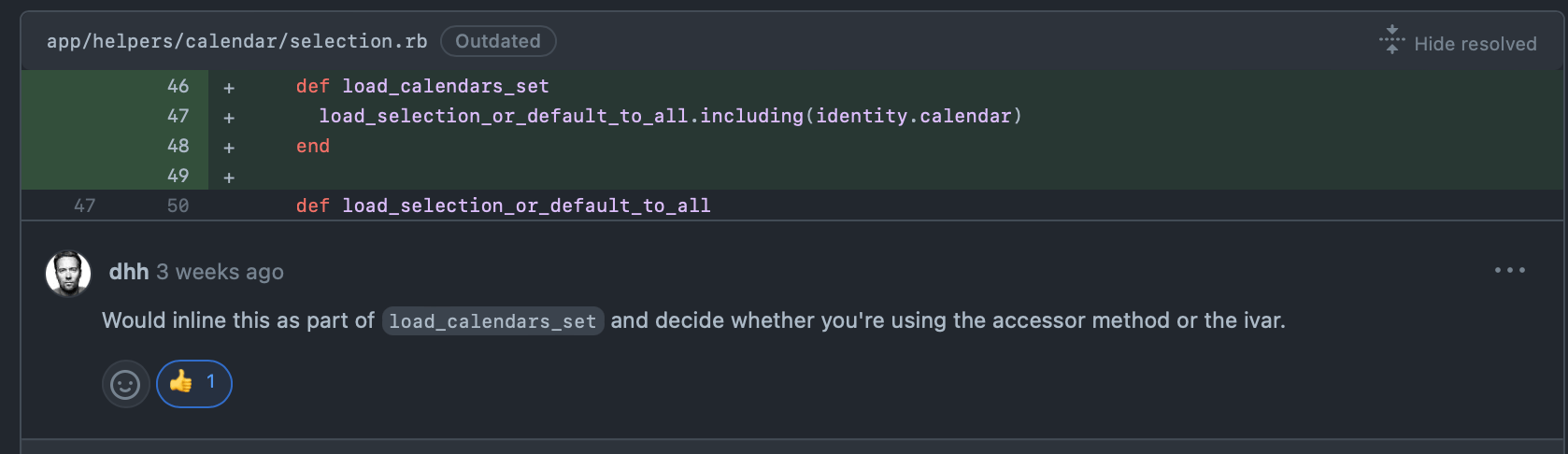Click the "def load_selection_or_default_to_all" context line

click(503, 206)
